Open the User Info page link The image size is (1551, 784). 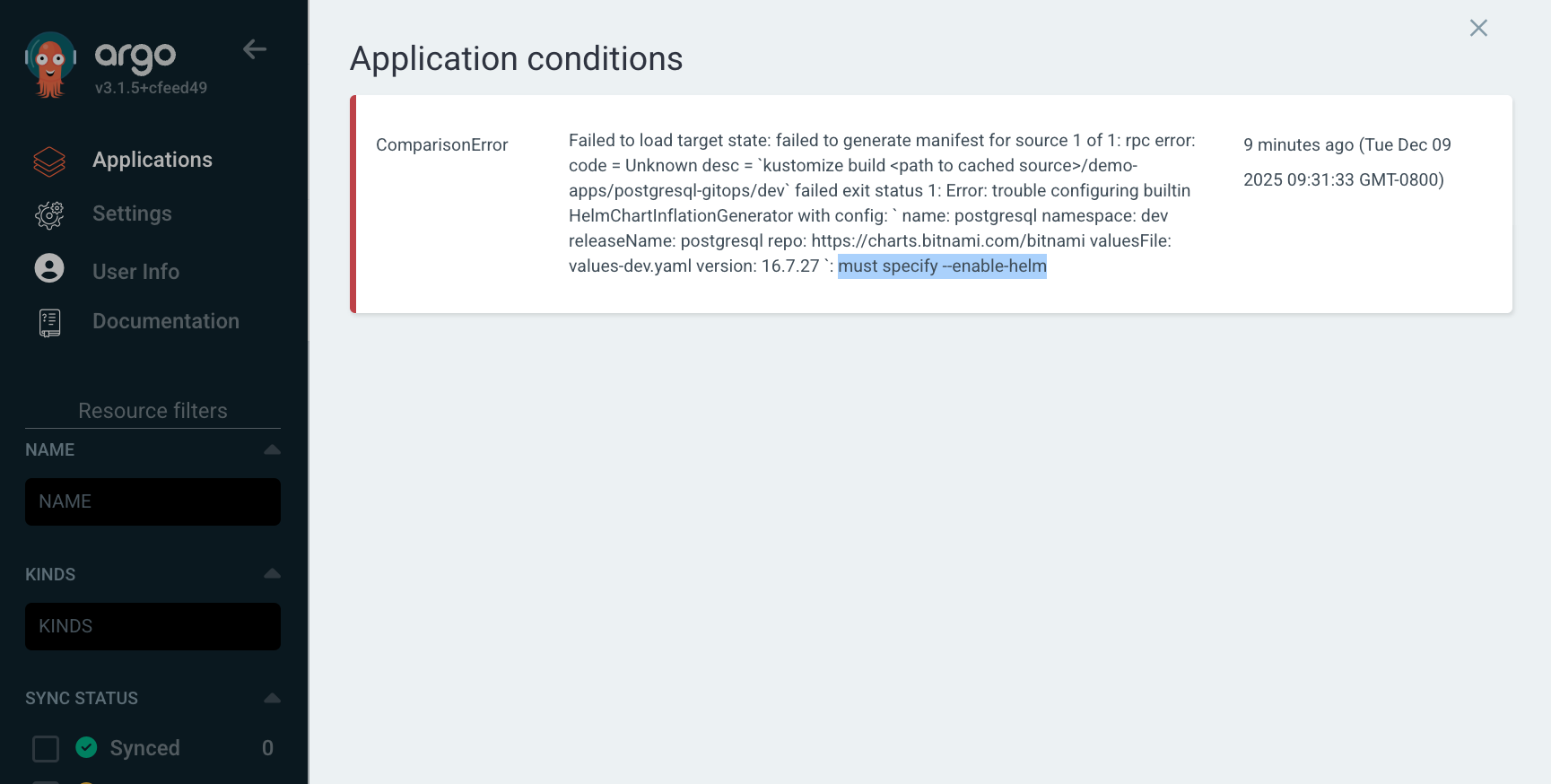point(135,272)
